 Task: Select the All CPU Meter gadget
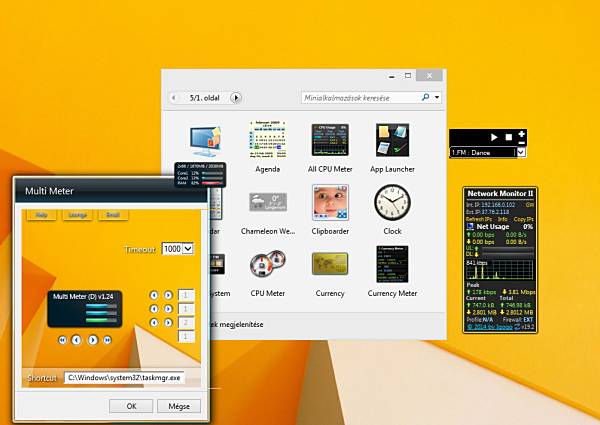click(x=330, y=140)
